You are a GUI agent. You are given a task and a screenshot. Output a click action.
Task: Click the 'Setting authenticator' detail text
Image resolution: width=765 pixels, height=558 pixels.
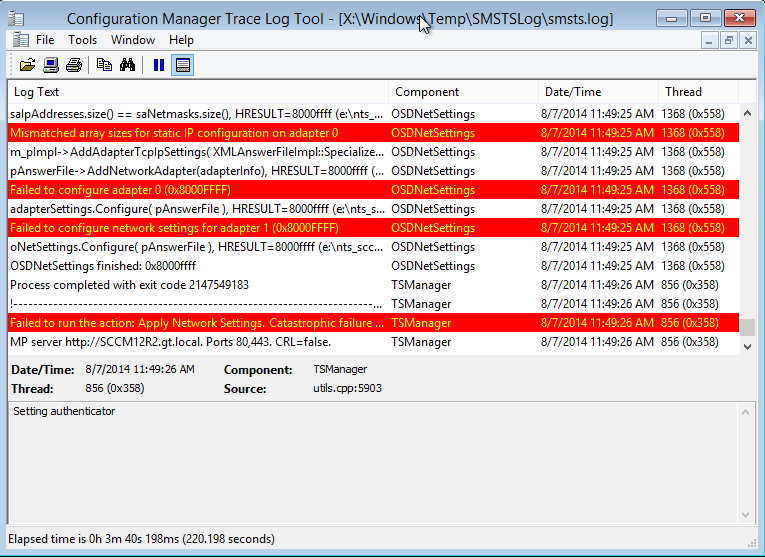[64, 411]
